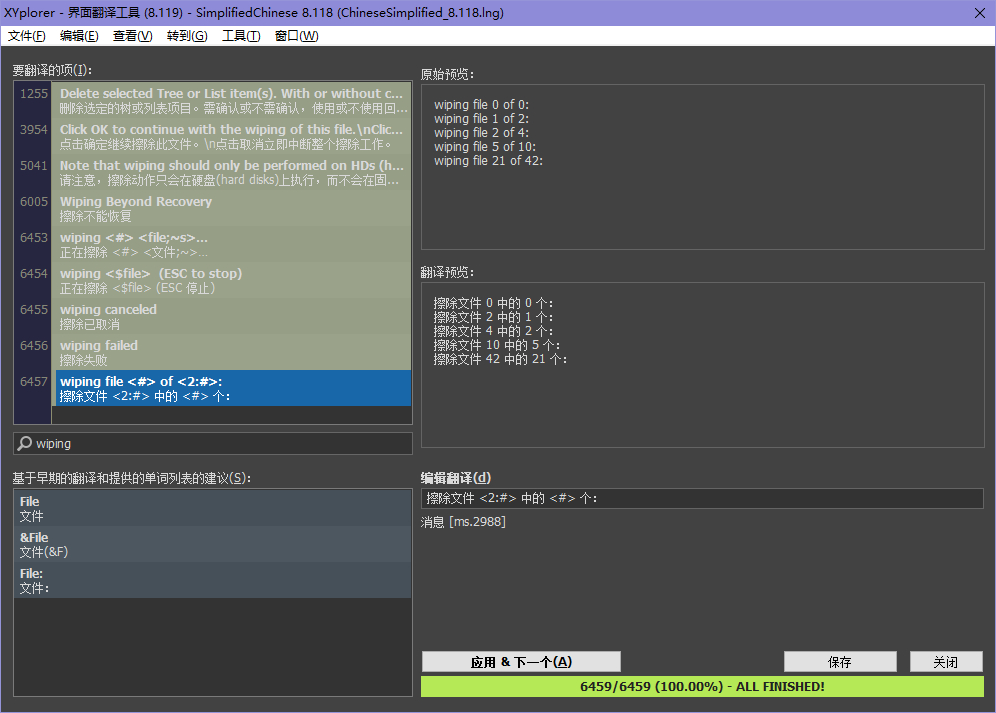
Task: Pick the 'File:' suggestion entry
Action: pyautogui.click(x=212, y=580)
